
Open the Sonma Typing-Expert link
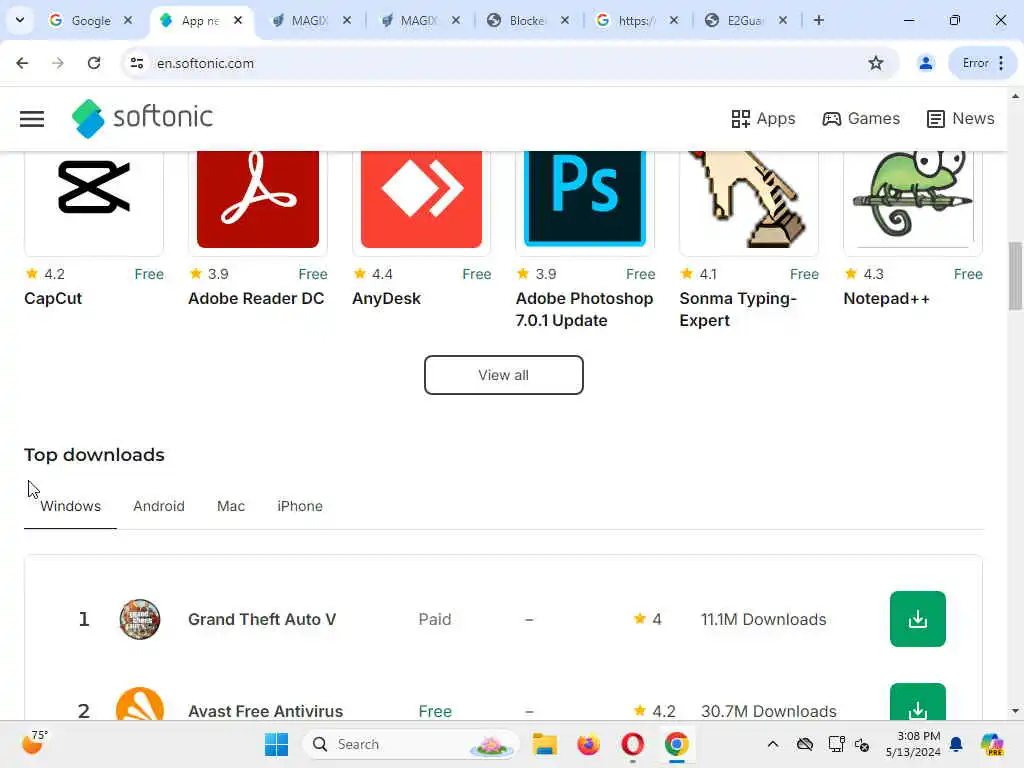coord(738,310)
